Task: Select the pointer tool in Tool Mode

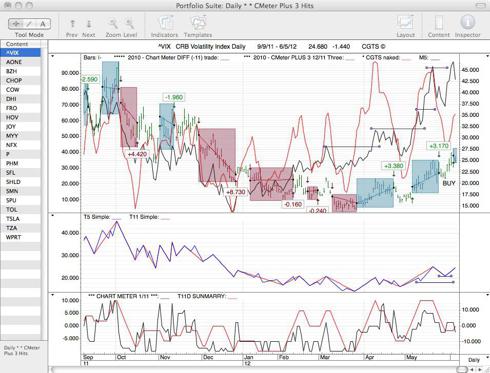Action: pyautogui.click(x=15, y=24)
